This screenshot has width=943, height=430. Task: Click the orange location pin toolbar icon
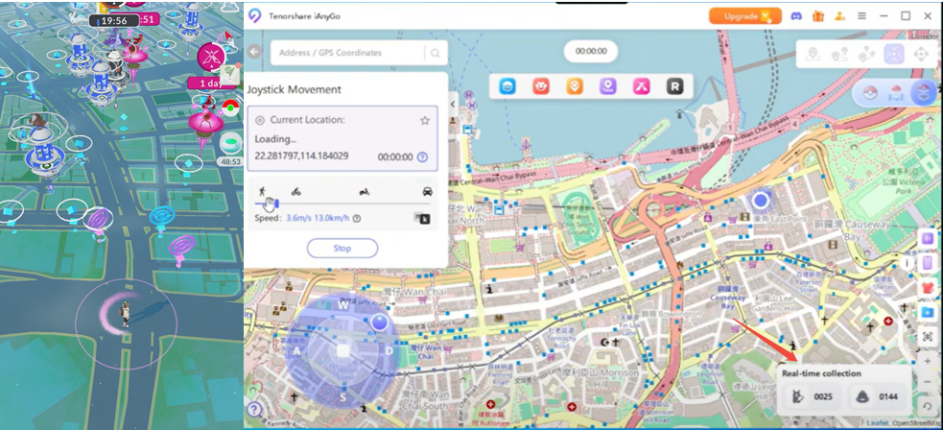point(575,87)
